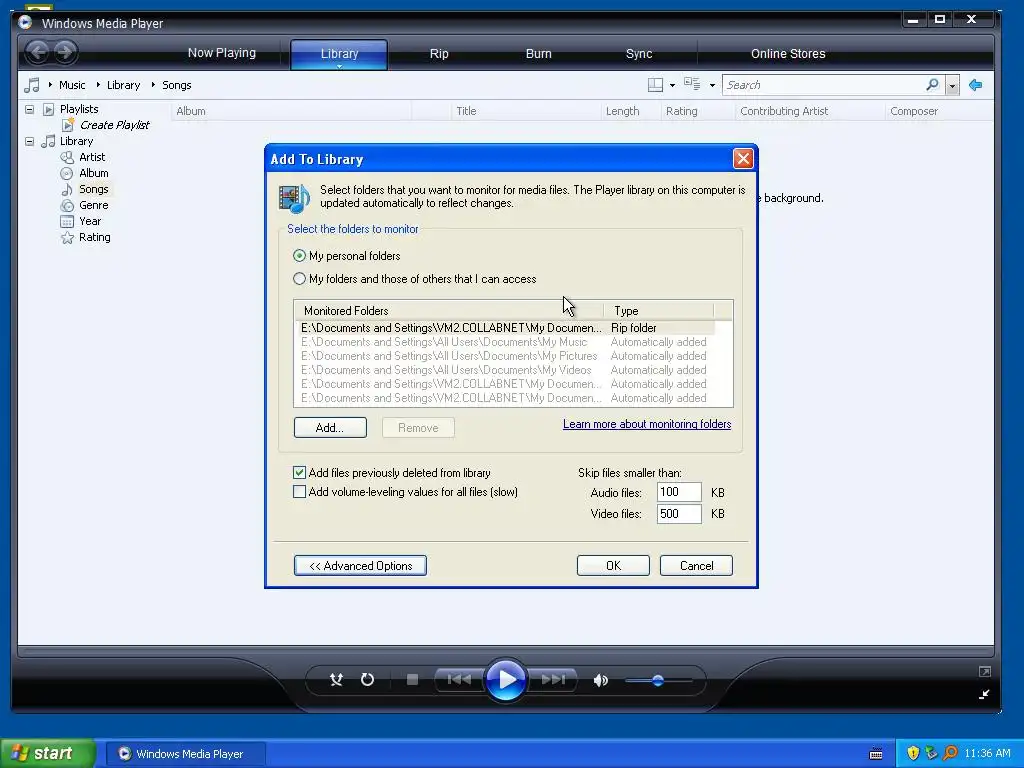Click the orange magnifier tray icon

coord(950,753)
